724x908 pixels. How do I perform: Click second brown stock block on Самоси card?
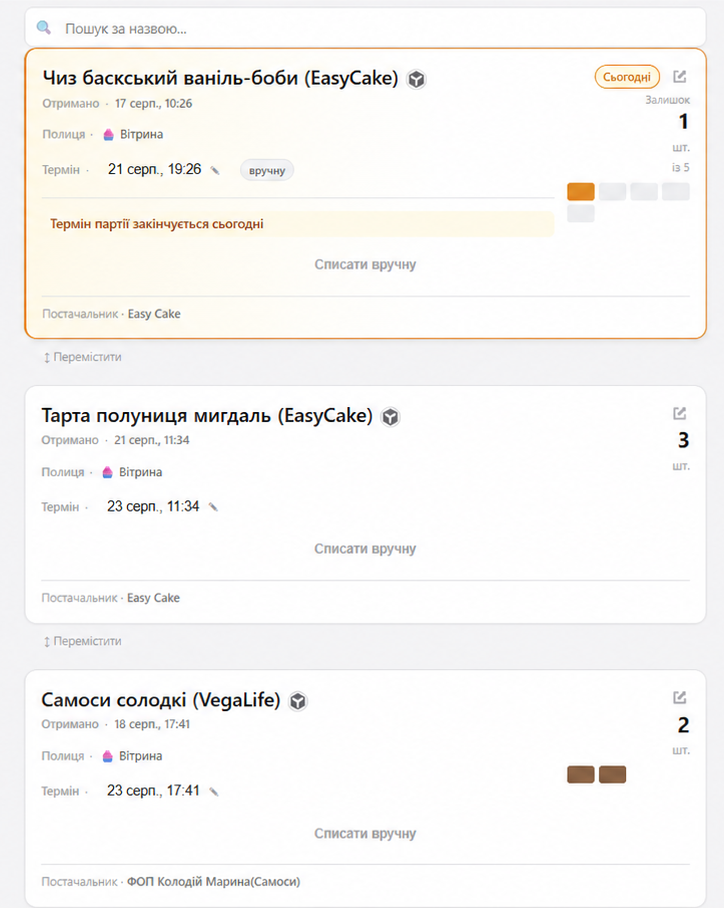tap(612, 775)
